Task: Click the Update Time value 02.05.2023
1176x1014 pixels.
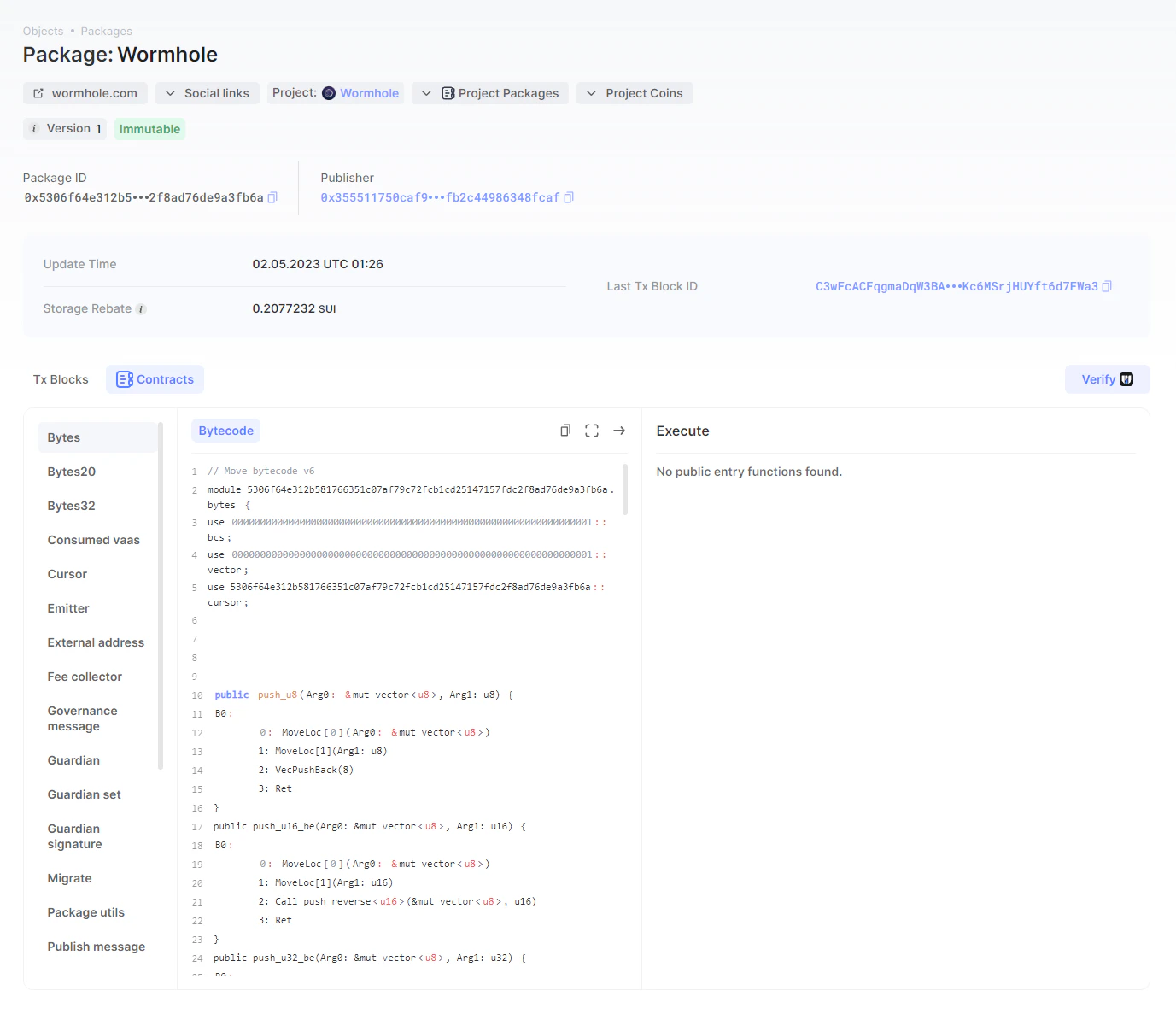Action: (318, 264)
